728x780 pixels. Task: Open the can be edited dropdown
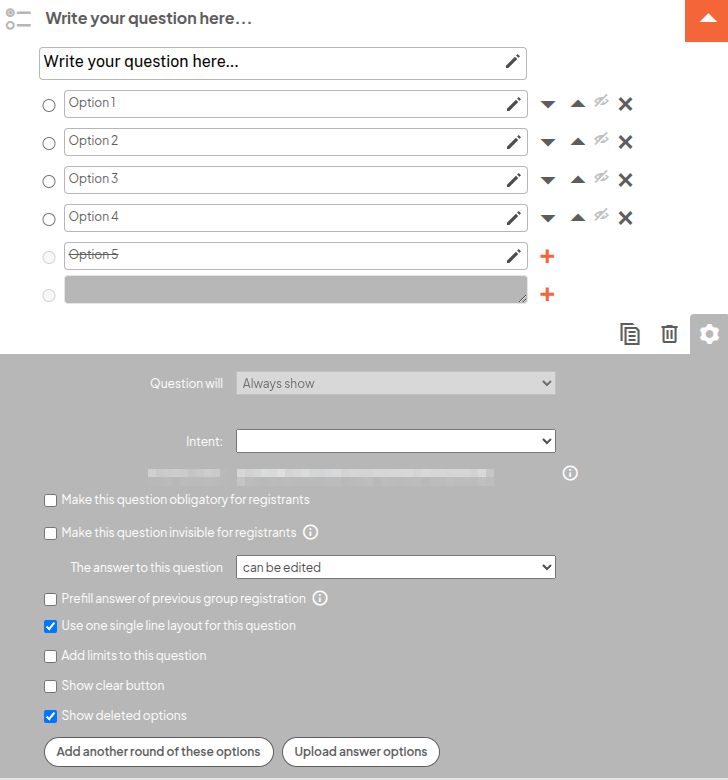coord(395,567)
